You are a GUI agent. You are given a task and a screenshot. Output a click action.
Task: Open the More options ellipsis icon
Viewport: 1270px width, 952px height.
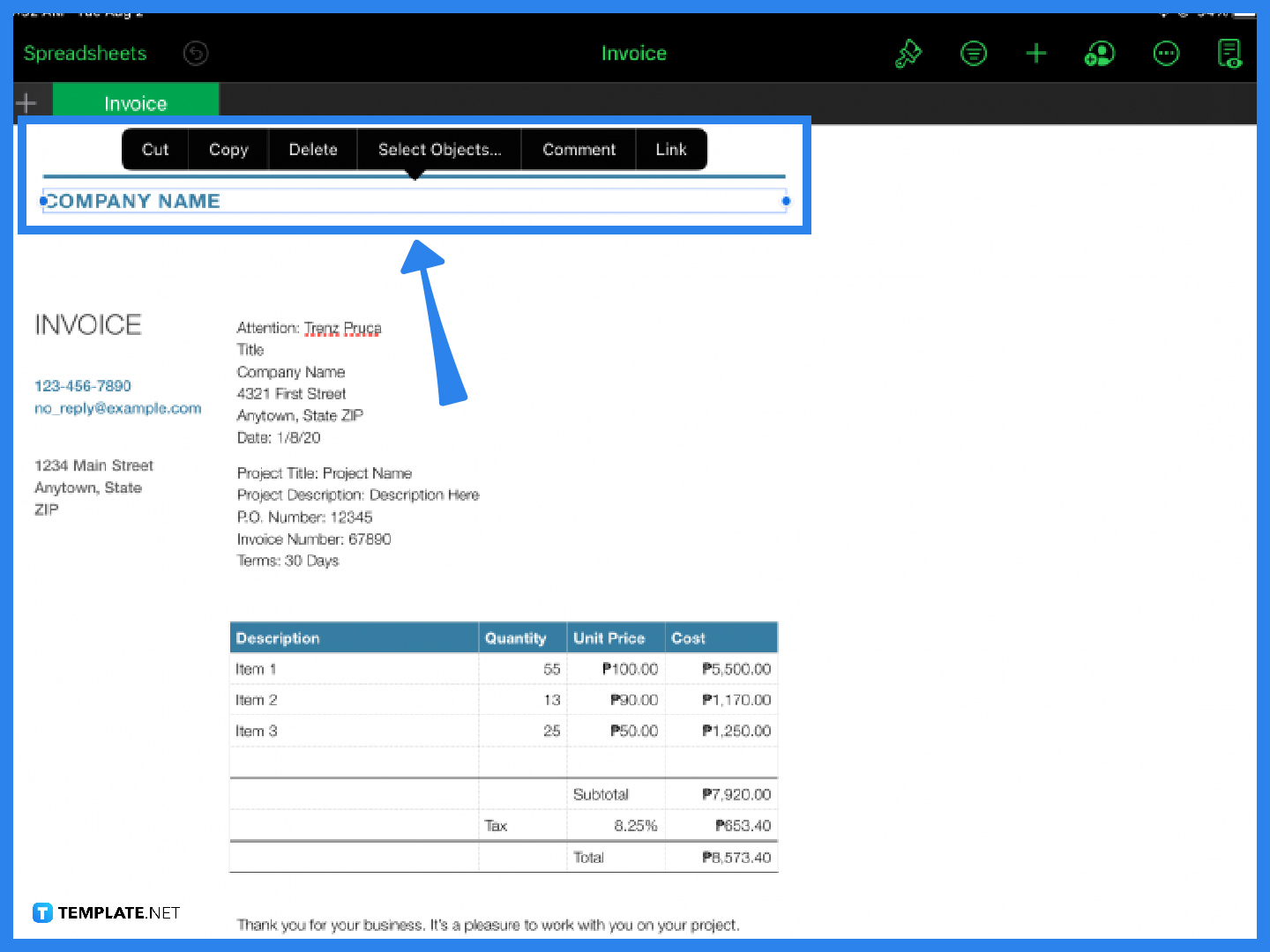tap(1166, 53)
